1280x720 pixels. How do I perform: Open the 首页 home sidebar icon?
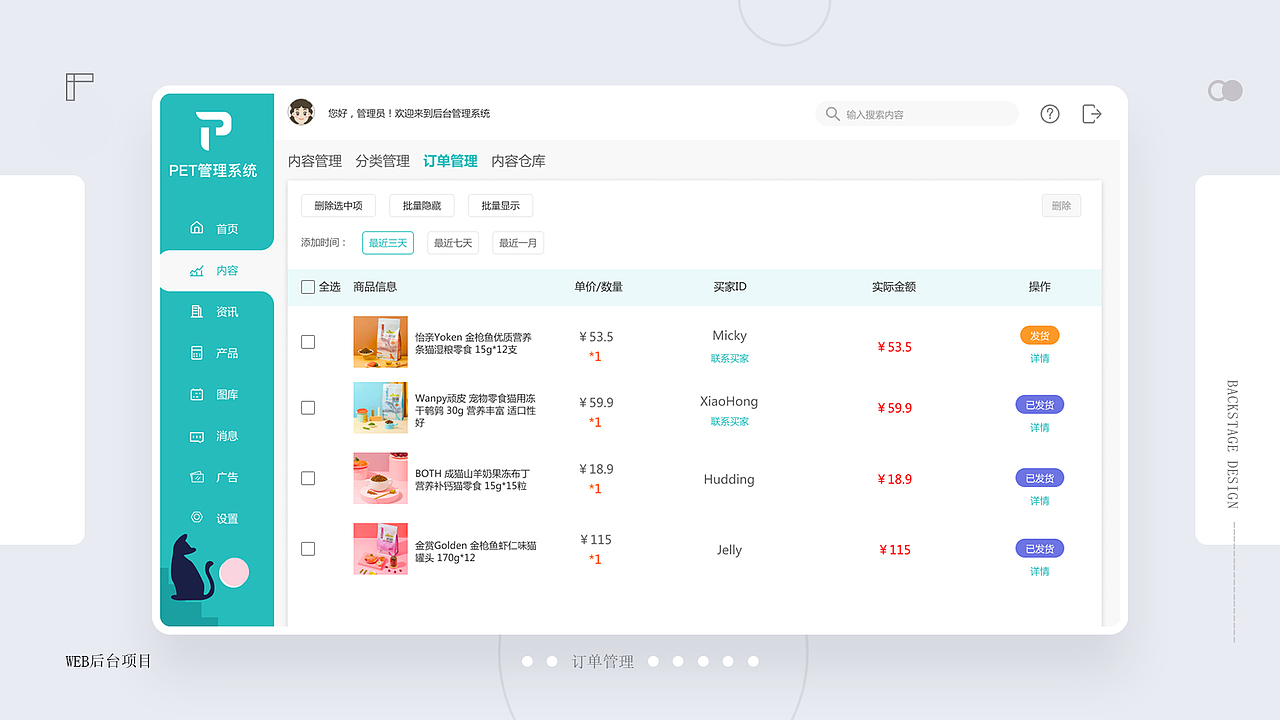pyautogui.click(x=197, y=228)
